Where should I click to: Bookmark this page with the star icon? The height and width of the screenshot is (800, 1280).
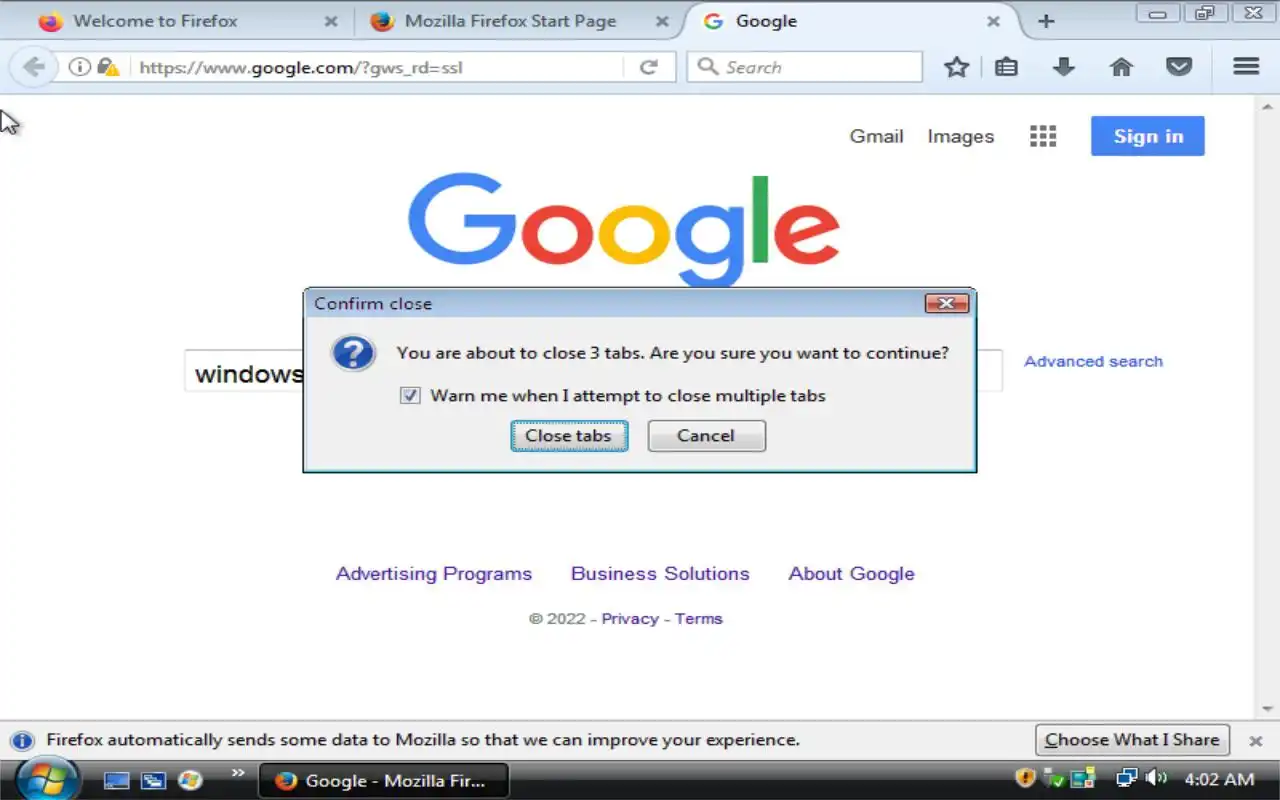[956, 67]
